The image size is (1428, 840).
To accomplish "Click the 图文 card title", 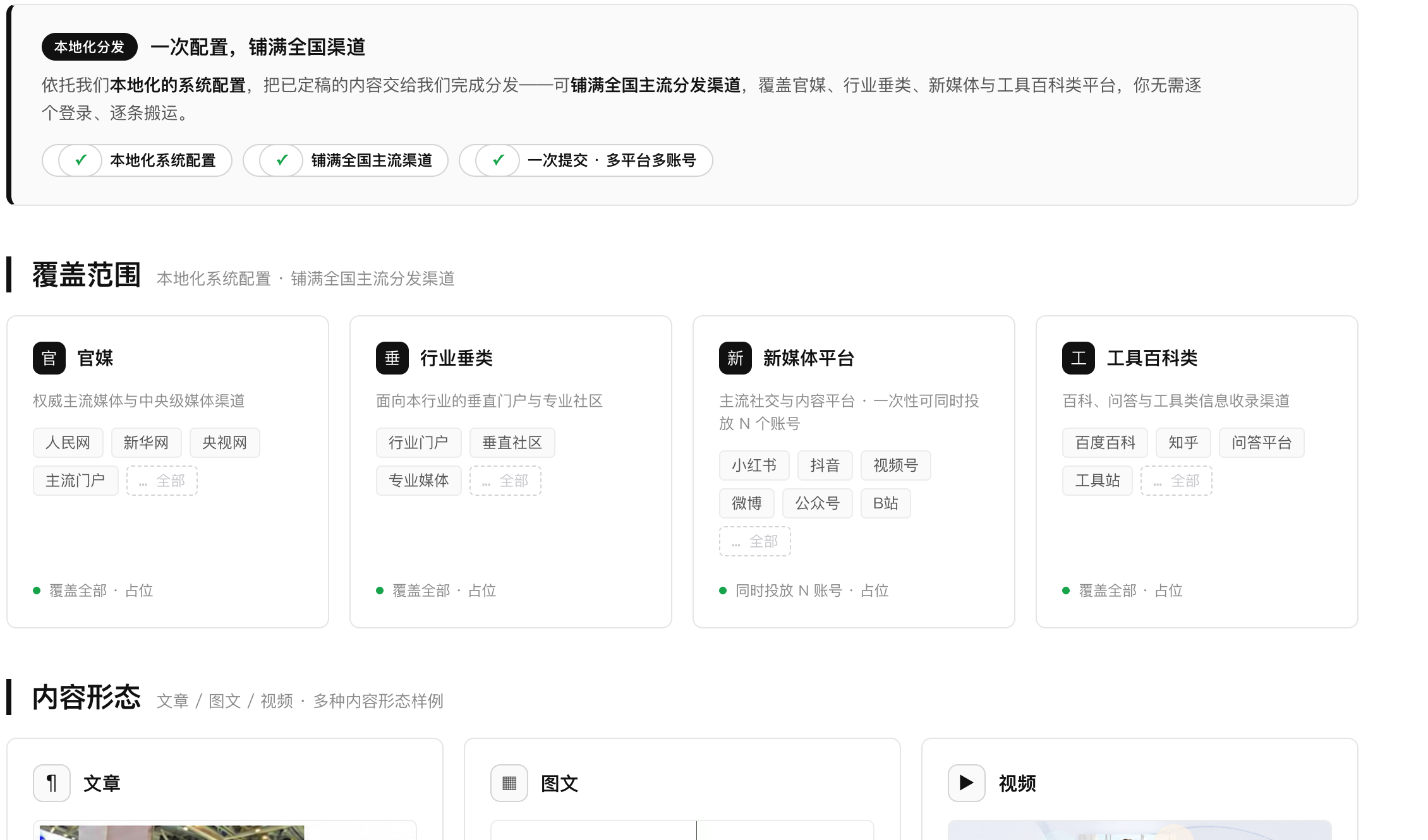I will click(559, 783).
